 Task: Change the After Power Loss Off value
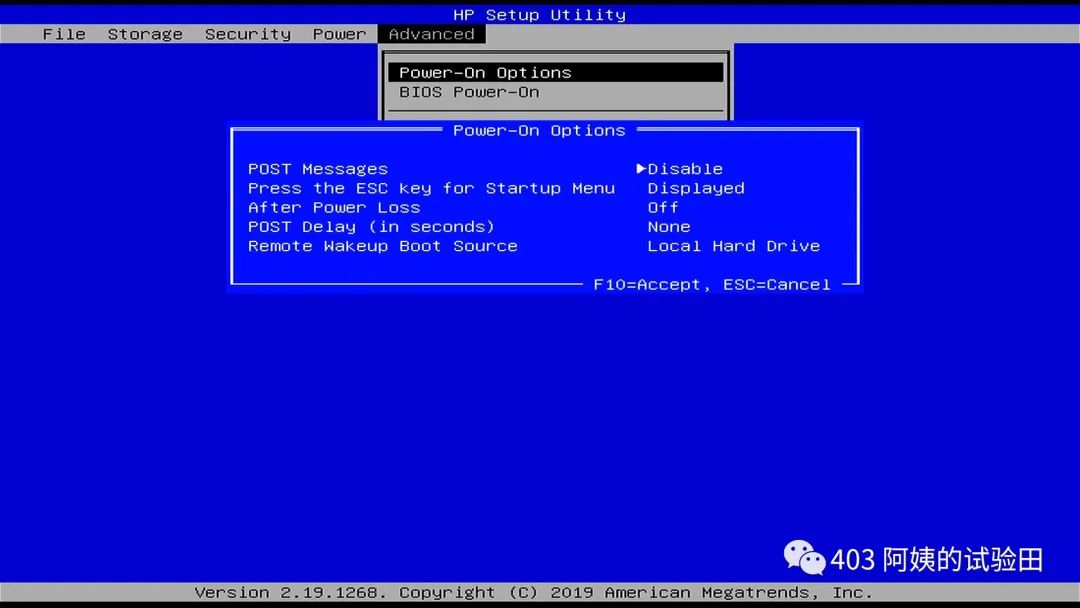click(663, 207)
